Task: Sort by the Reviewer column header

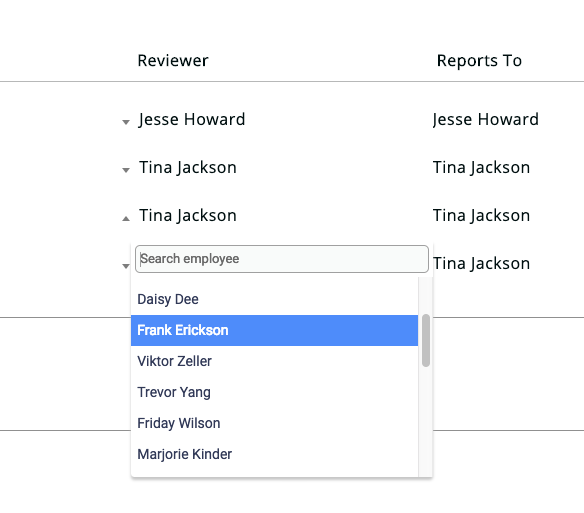Action: (173, 60)
